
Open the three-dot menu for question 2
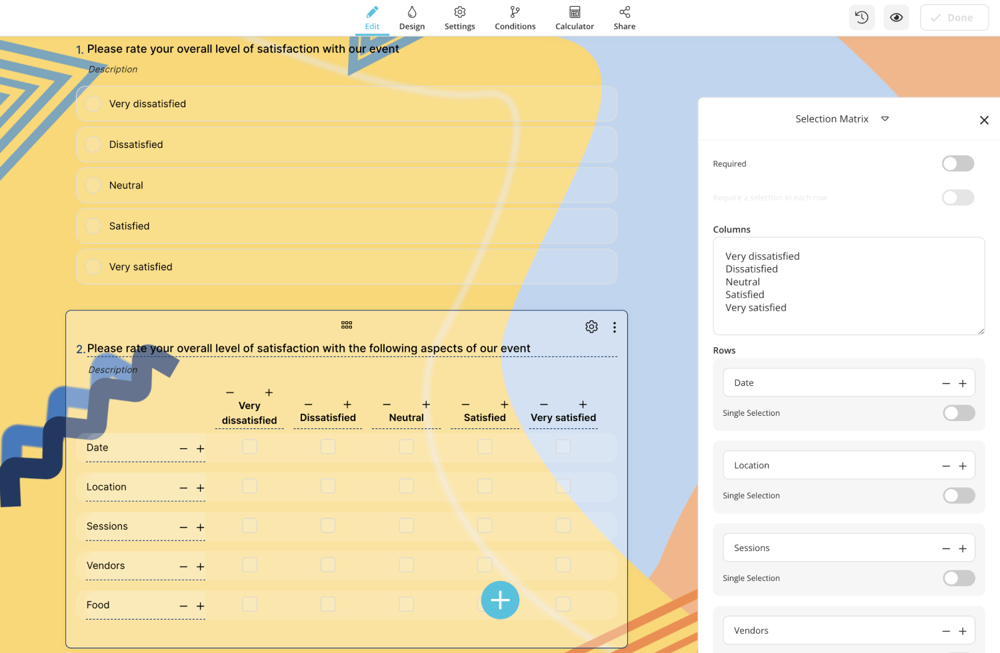pos(614,327)
